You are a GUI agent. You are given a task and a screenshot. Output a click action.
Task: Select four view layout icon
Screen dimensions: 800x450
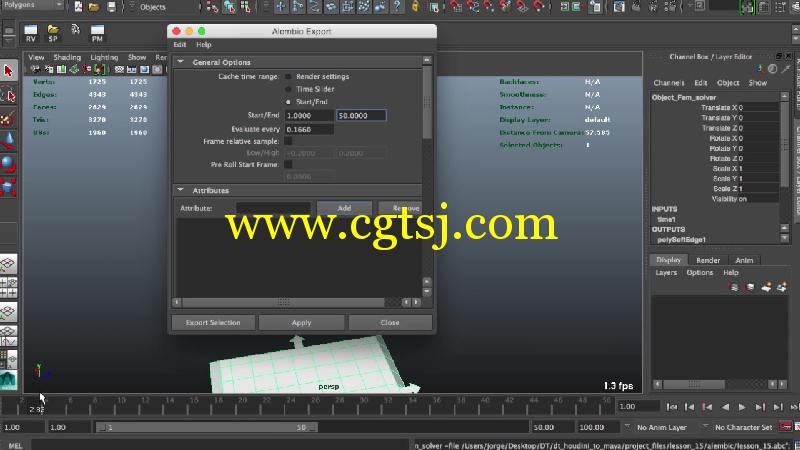(x=8, y=288)
